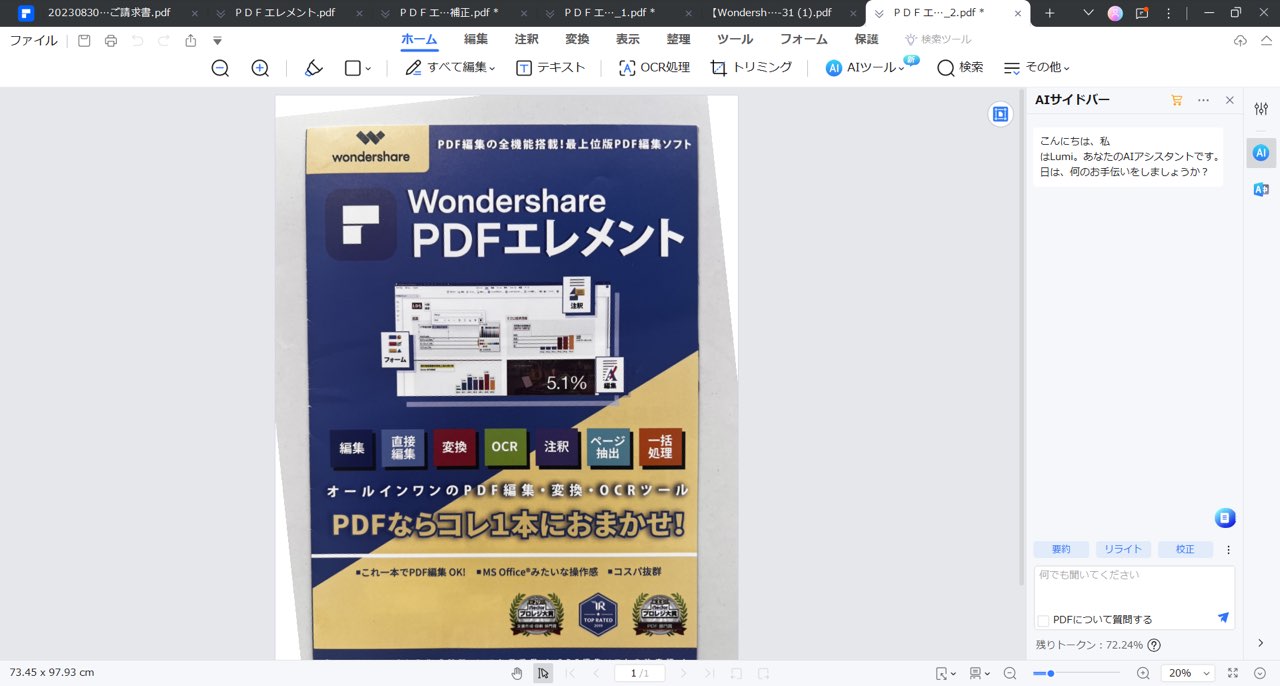Switch to the selection arrow mode in status bar

(x=543, y=673)
